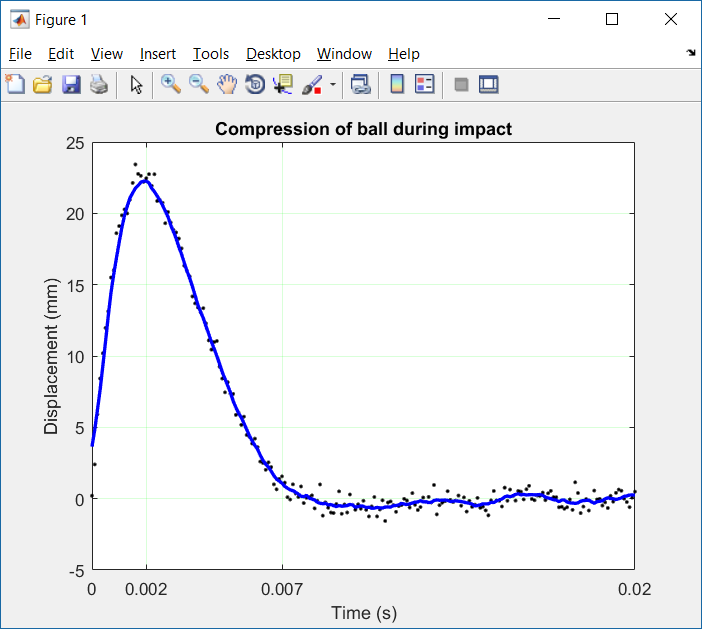This screenshot has width=702, height=629.
Task: Enable the Data Cursor tool
Action: pyautogui.click(x=283, y=85)
